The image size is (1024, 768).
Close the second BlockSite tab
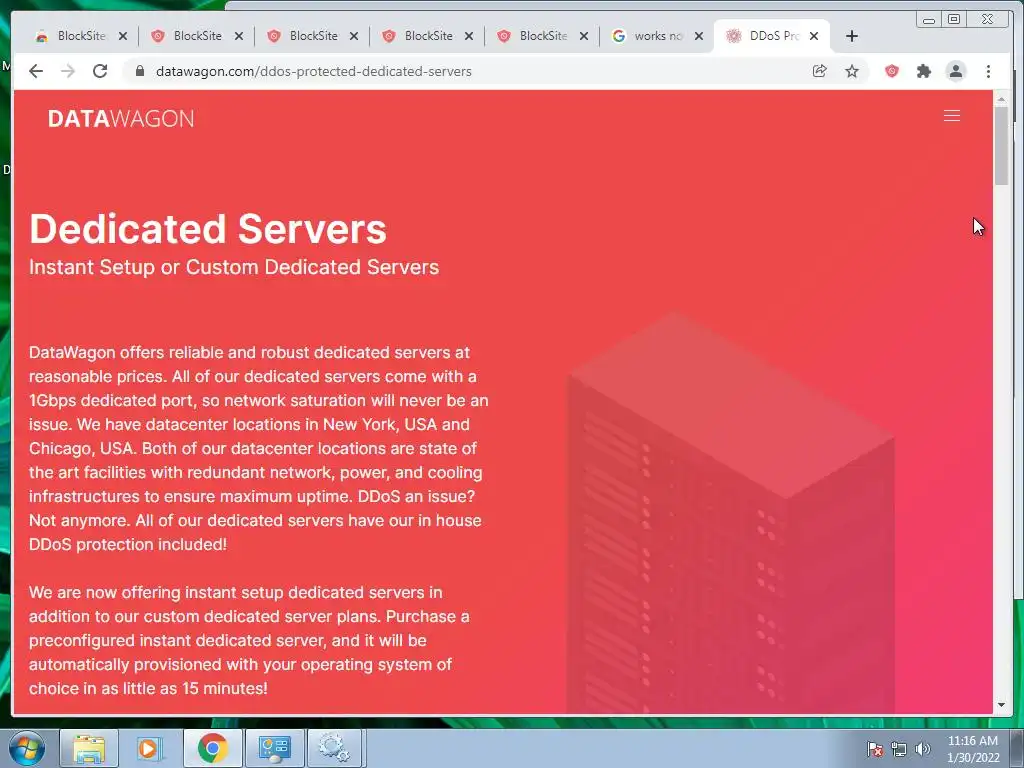coord(239,36)
